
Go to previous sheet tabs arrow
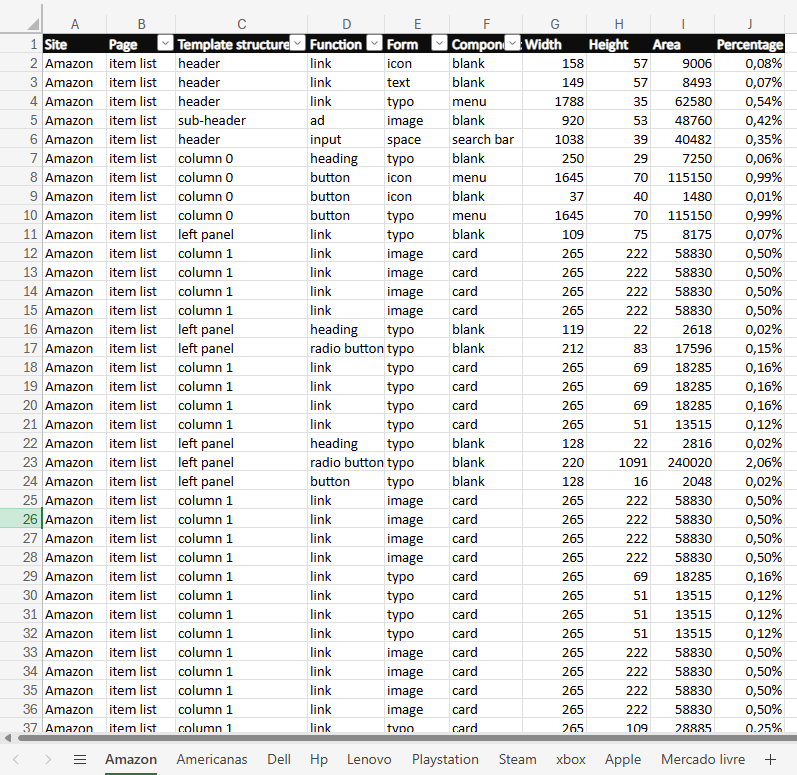[16, 759]
